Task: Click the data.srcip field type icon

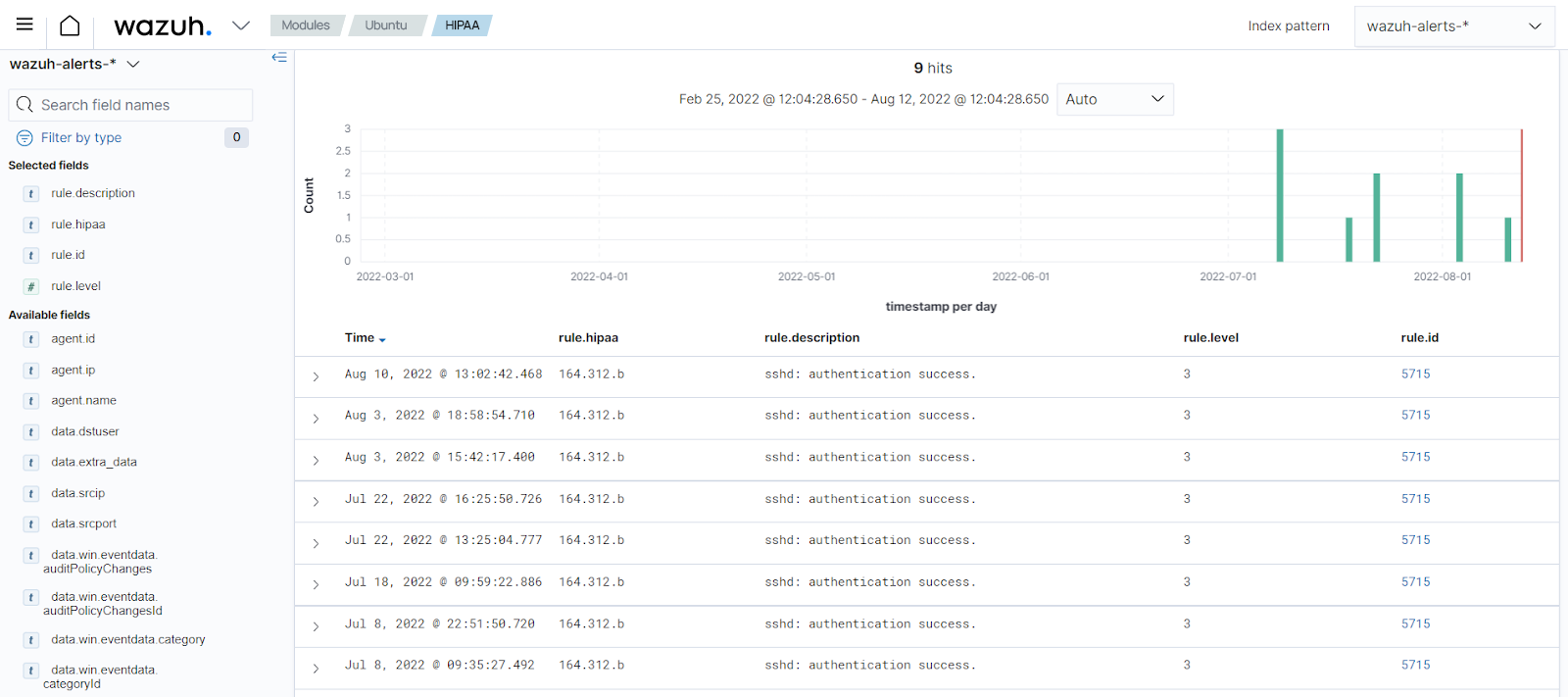Action: tap(31, 493)
